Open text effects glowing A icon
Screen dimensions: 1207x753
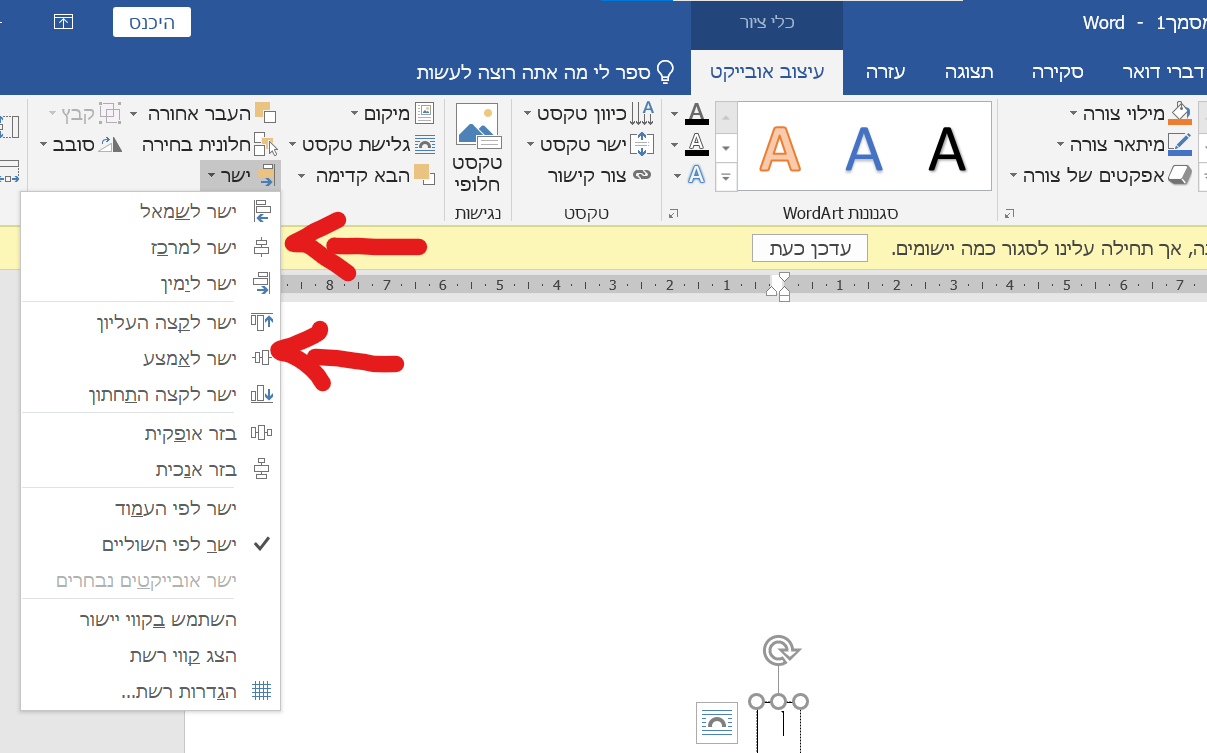[697, 176]
